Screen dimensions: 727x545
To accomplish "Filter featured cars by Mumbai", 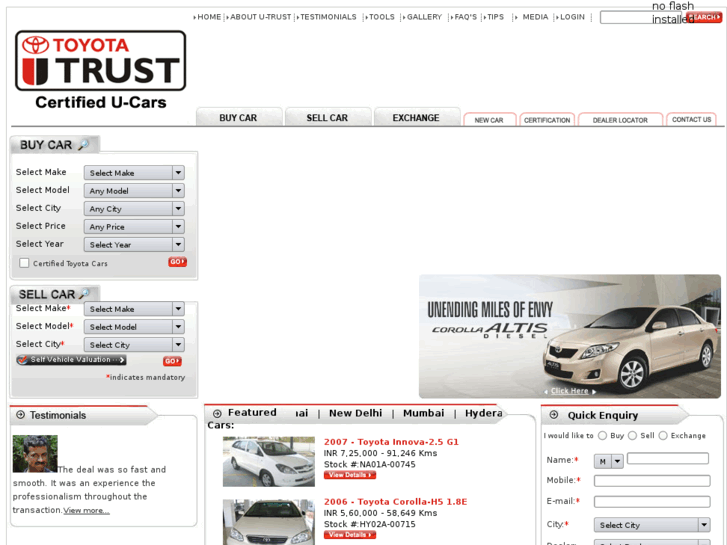I will 423,413.
